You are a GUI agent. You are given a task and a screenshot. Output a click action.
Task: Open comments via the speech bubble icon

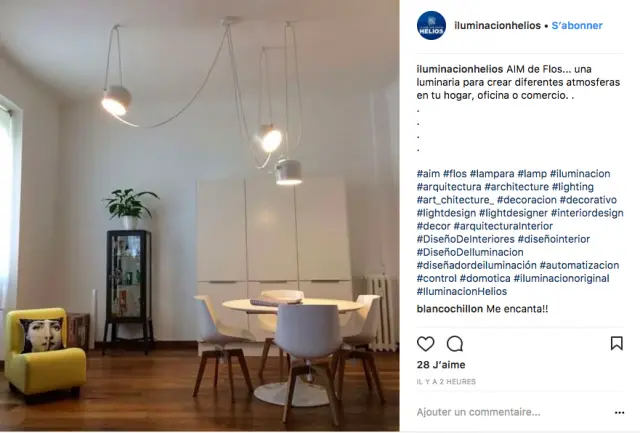[x=455, y=344]
